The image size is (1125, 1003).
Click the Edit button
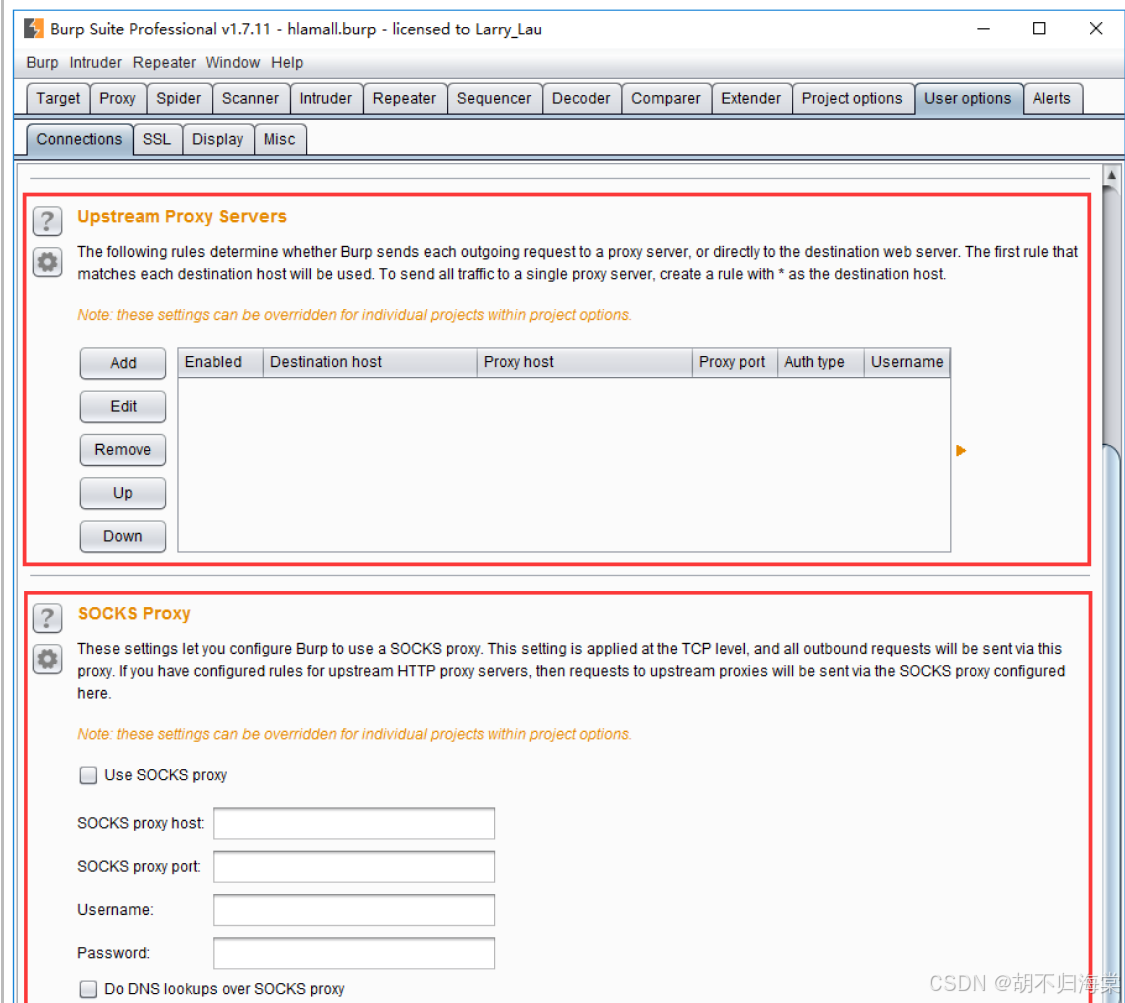123,406
